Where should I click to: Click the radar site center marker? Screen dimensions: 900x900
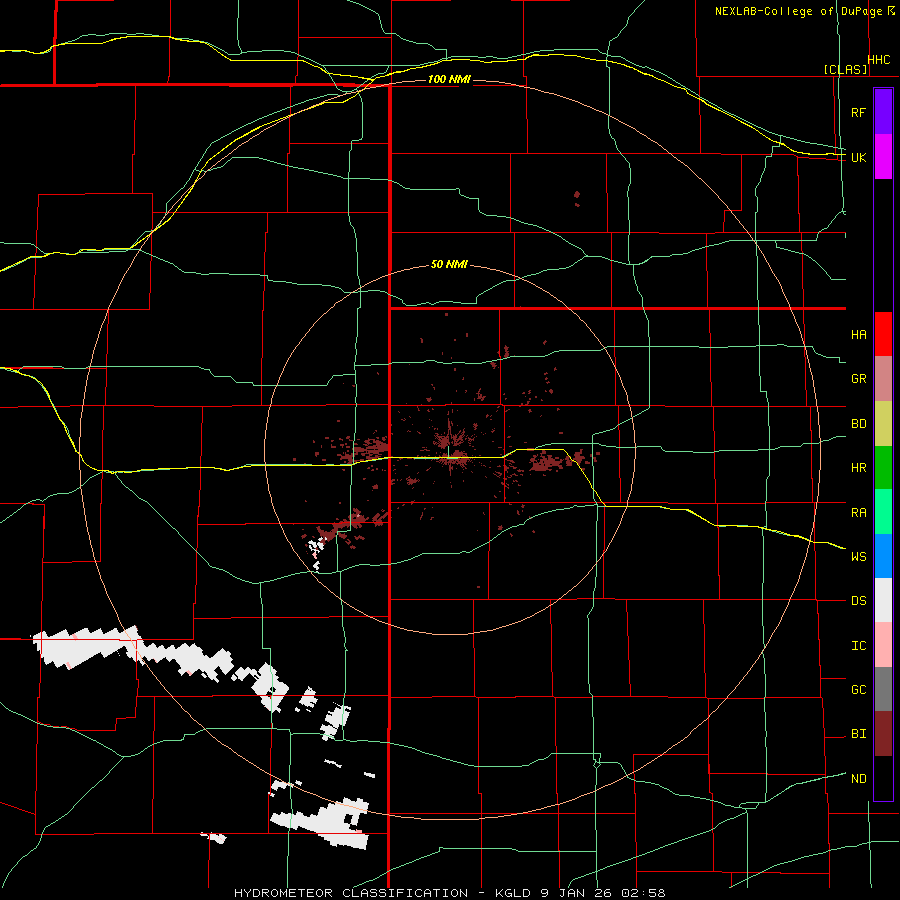click(x=448, y=452)
